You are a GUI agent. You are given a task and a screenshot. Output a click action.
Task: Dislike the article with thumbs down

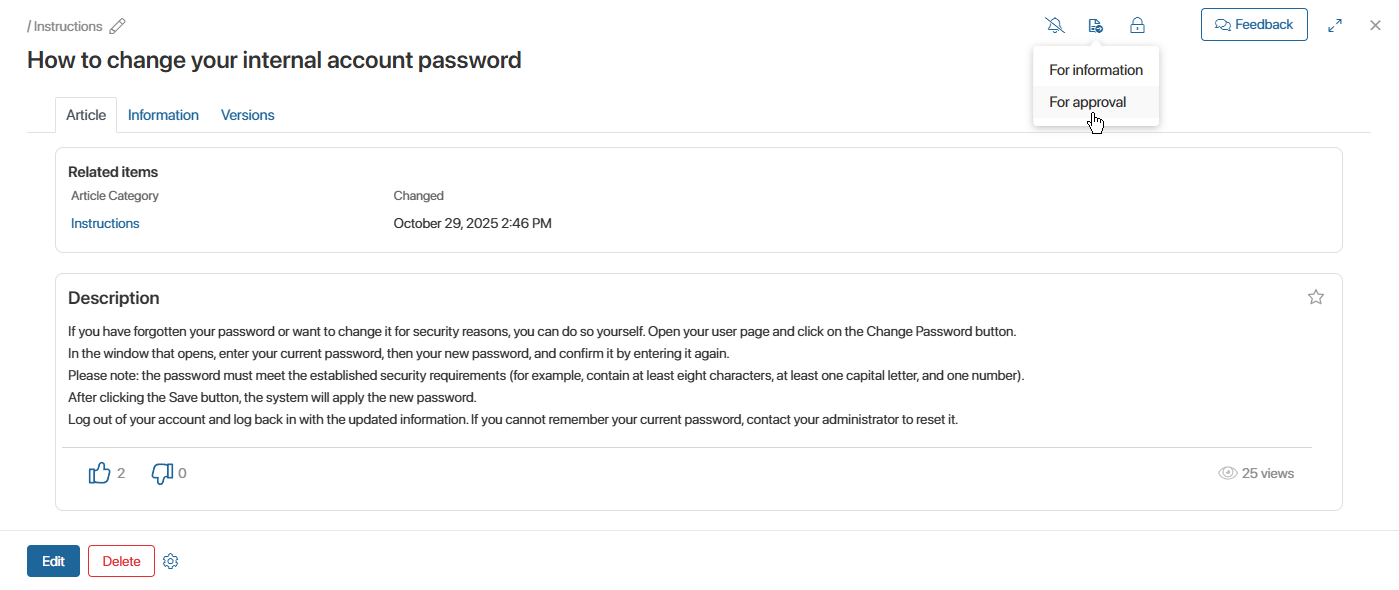162,473
